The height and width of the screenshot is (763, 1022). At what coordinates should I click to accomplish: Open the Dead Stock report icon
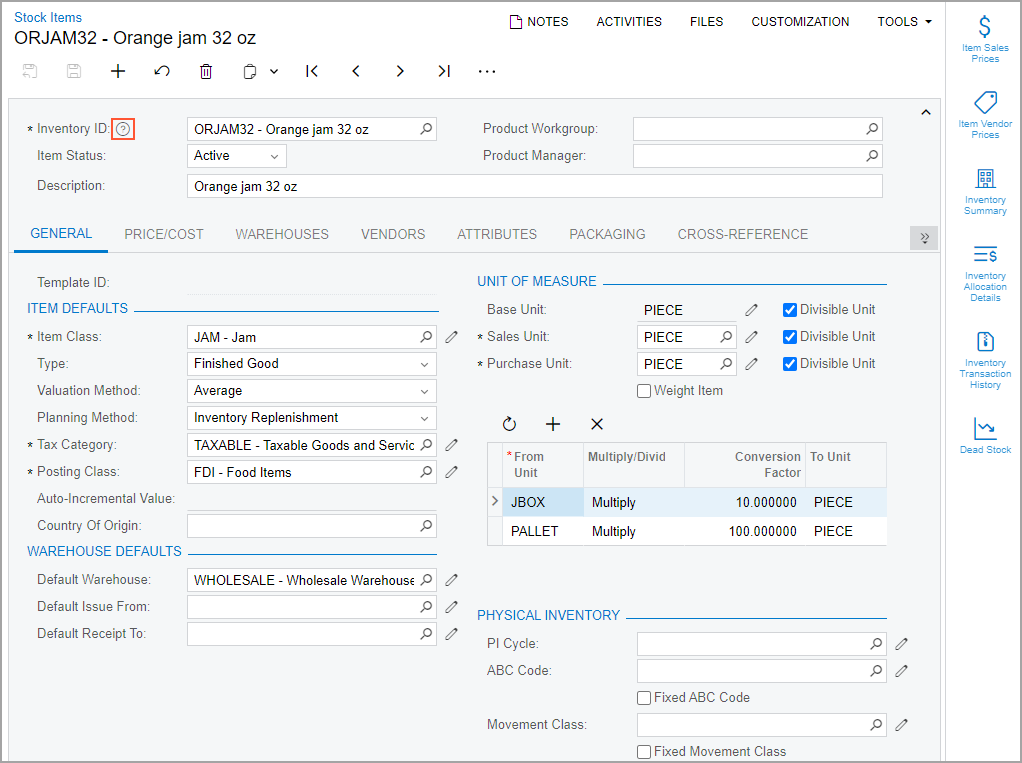(985, 429)
